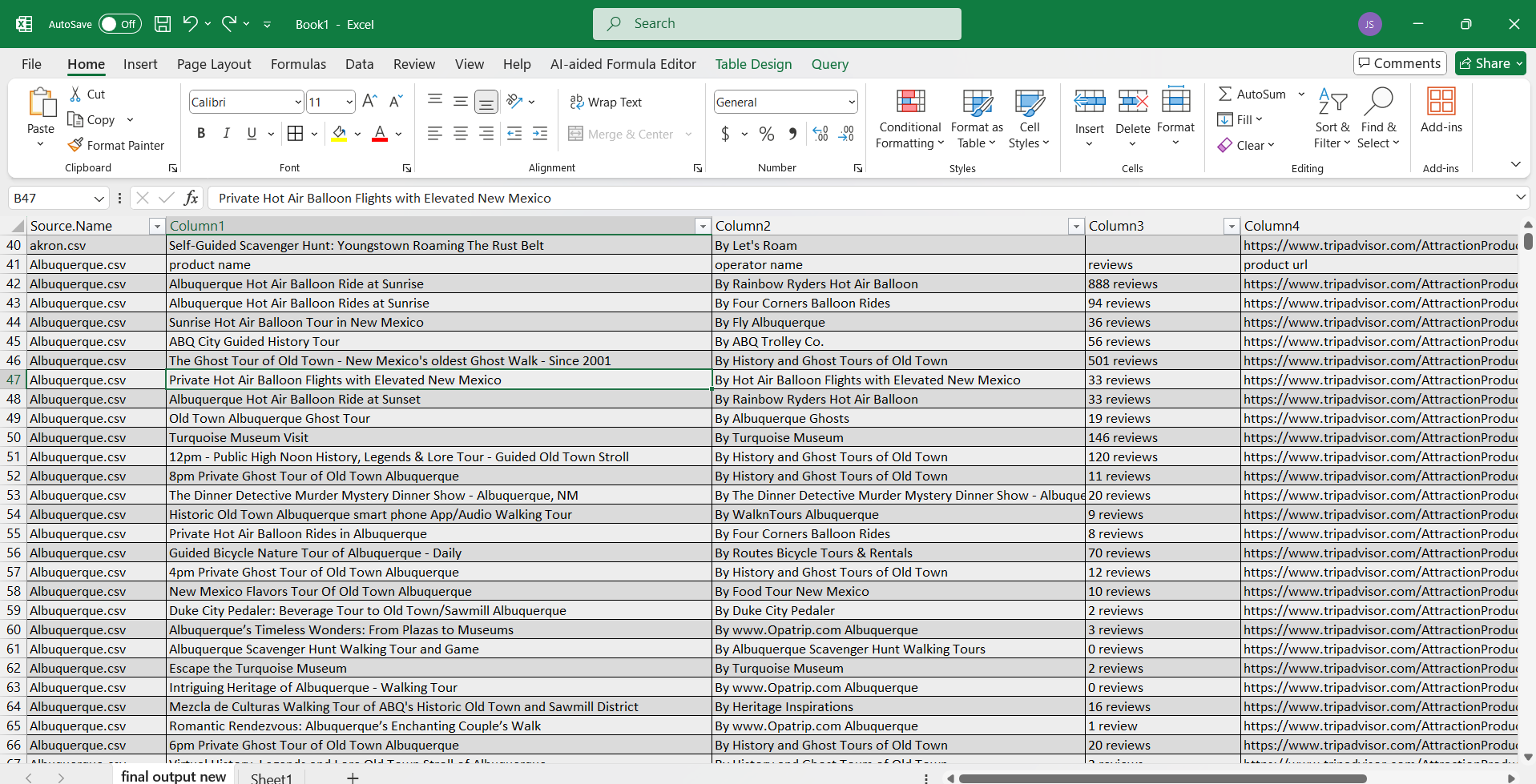Image resolution: width=1536 pixels, height=784 pixels.
Task: Click the Undo arrow icon
Action: (x=190, y=24)
